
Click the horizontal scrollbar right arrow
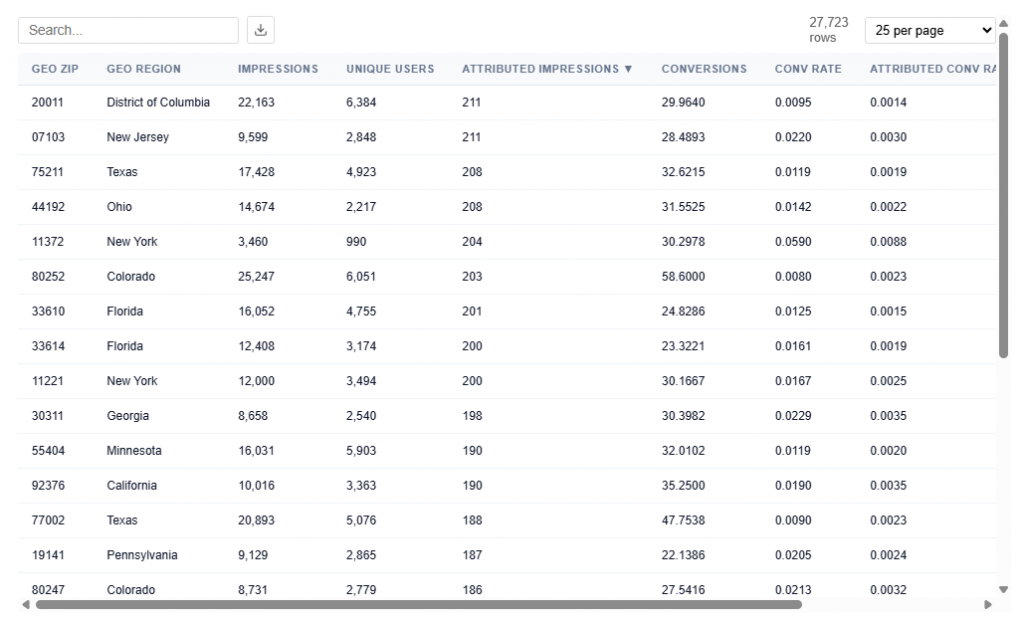point(989,604)
